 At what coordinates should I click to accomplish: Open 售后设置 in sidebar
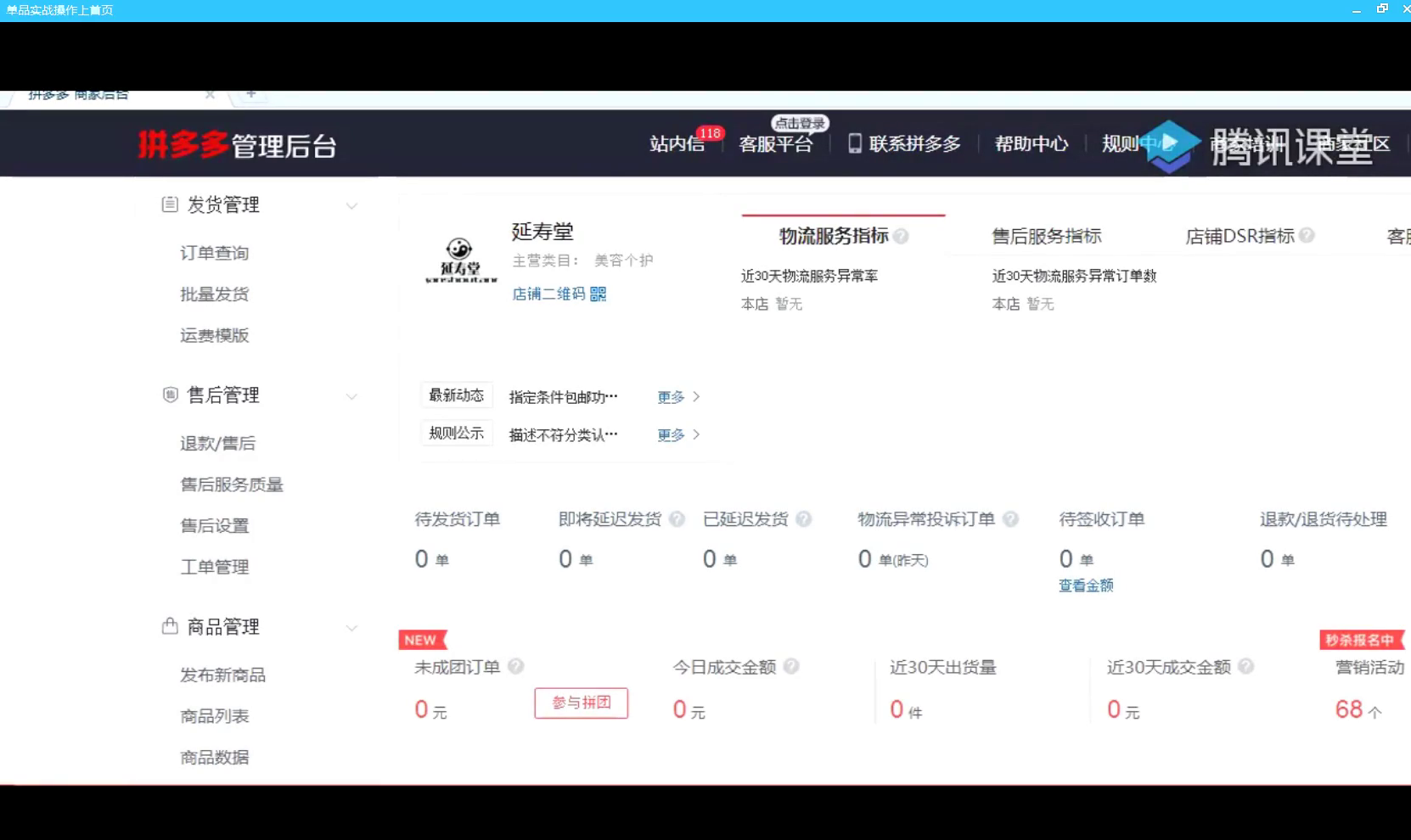point(214,525)
